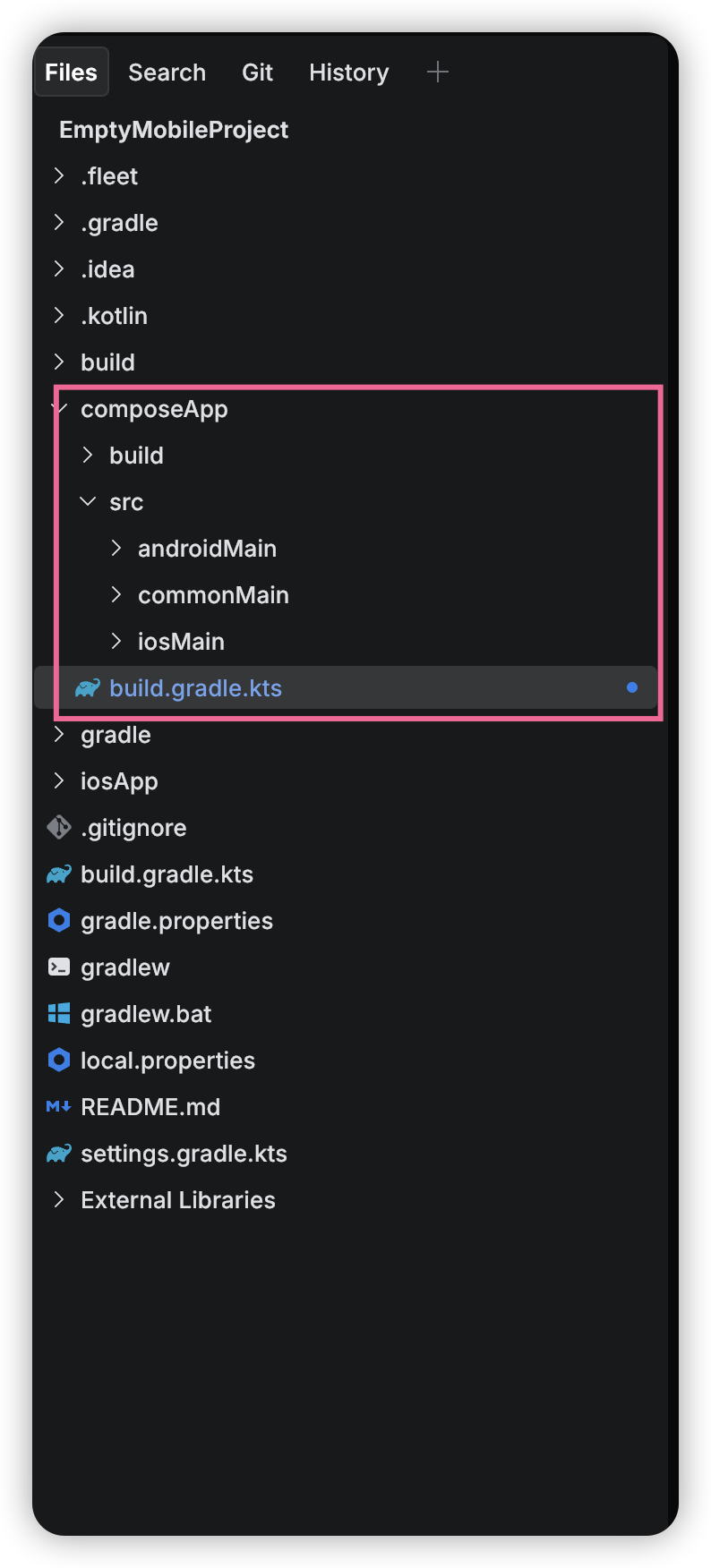Switch to the Search tab
The image size is (711, 1568).
pyautogui.click(x=167, y=72)
